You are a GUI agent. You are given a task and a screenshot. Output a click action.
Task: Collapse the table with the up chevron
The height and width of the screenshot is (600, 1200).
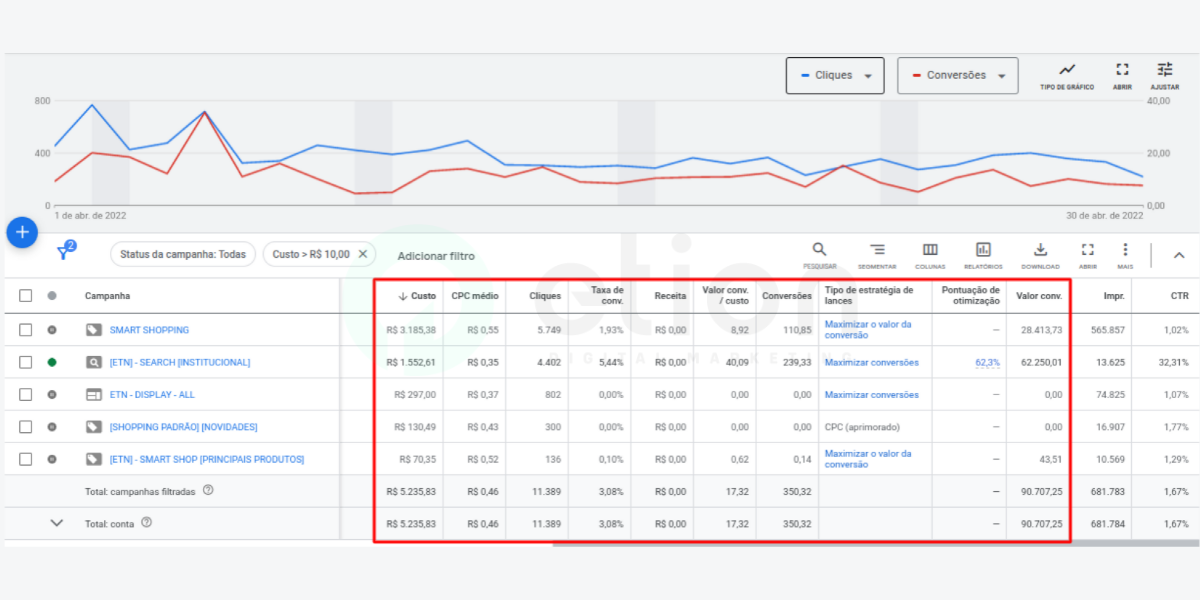[x=1179, y=255]
